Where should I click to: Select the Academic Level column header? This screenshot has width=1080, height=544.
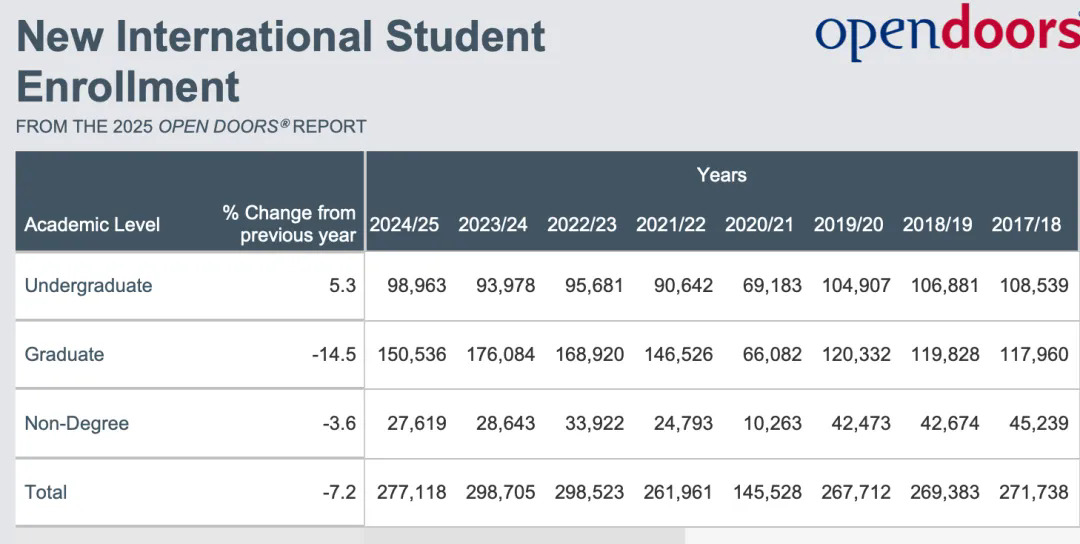tap(92, 224)
